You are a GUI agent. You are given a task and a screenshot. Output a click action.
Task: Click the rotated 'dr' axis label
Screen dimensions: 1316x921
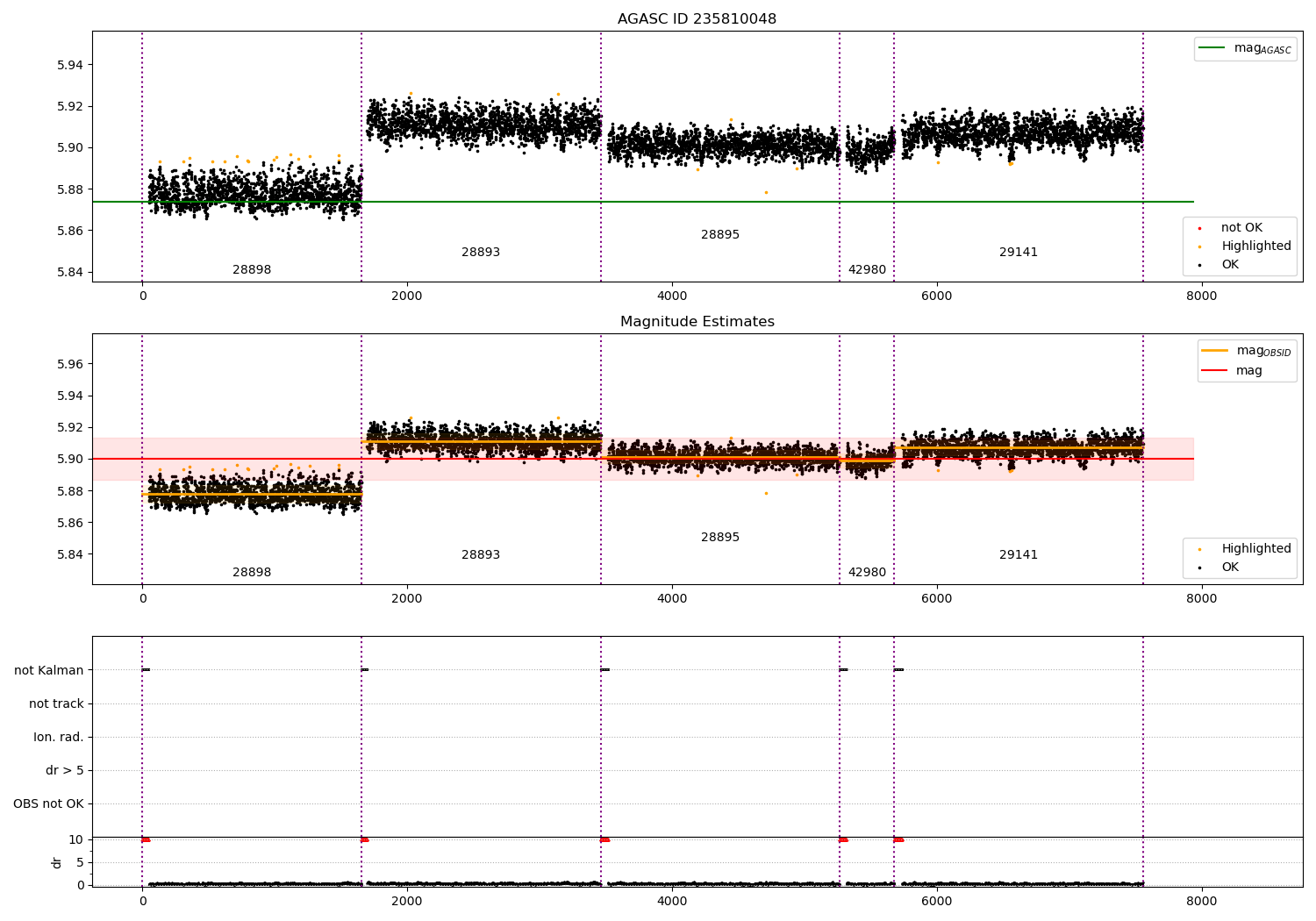(x=57, y=862)
